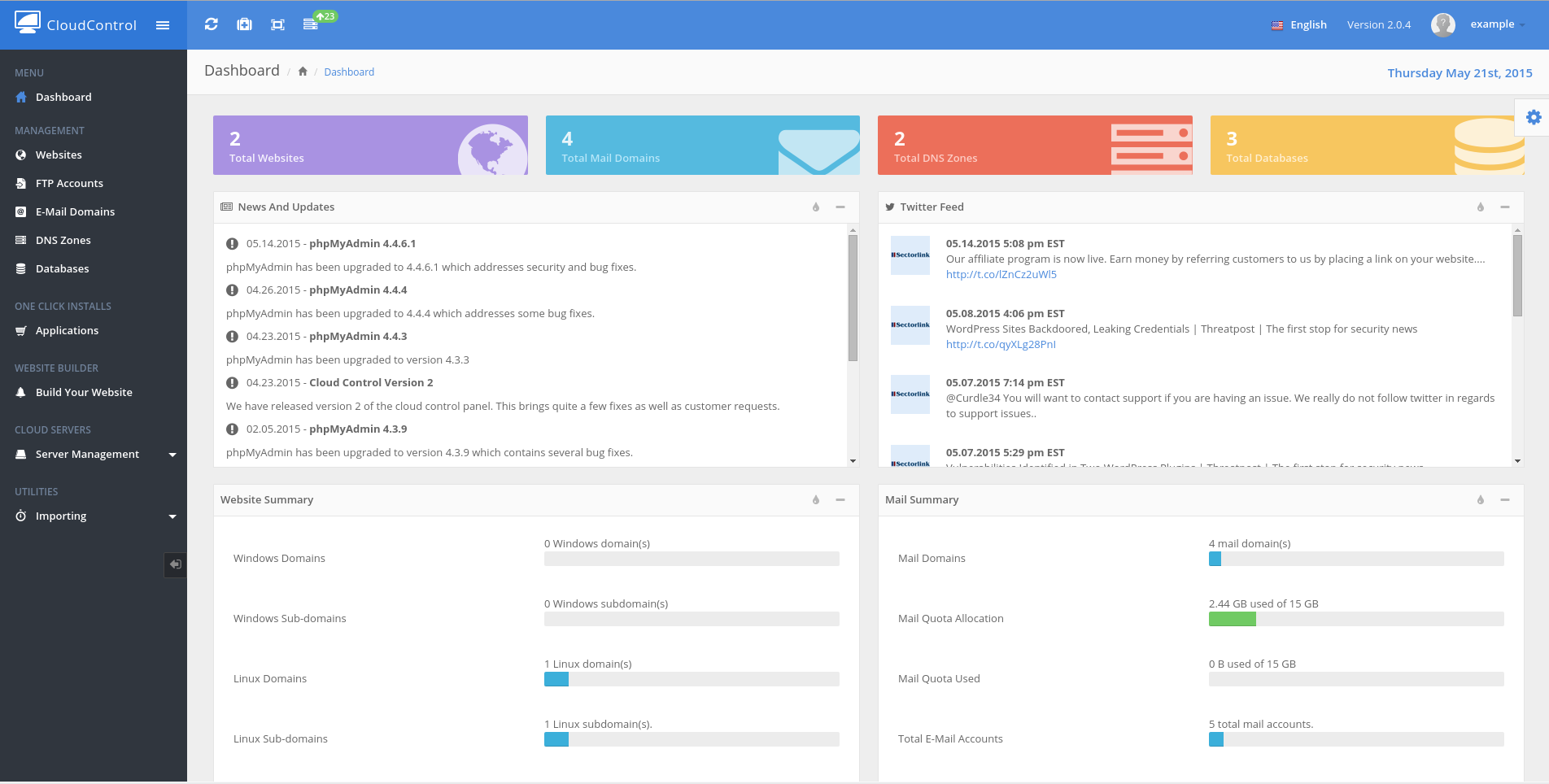1549x784 pixels.
Task: Click the color drop icon on Twitter Feed
Action: point(1481,207)
